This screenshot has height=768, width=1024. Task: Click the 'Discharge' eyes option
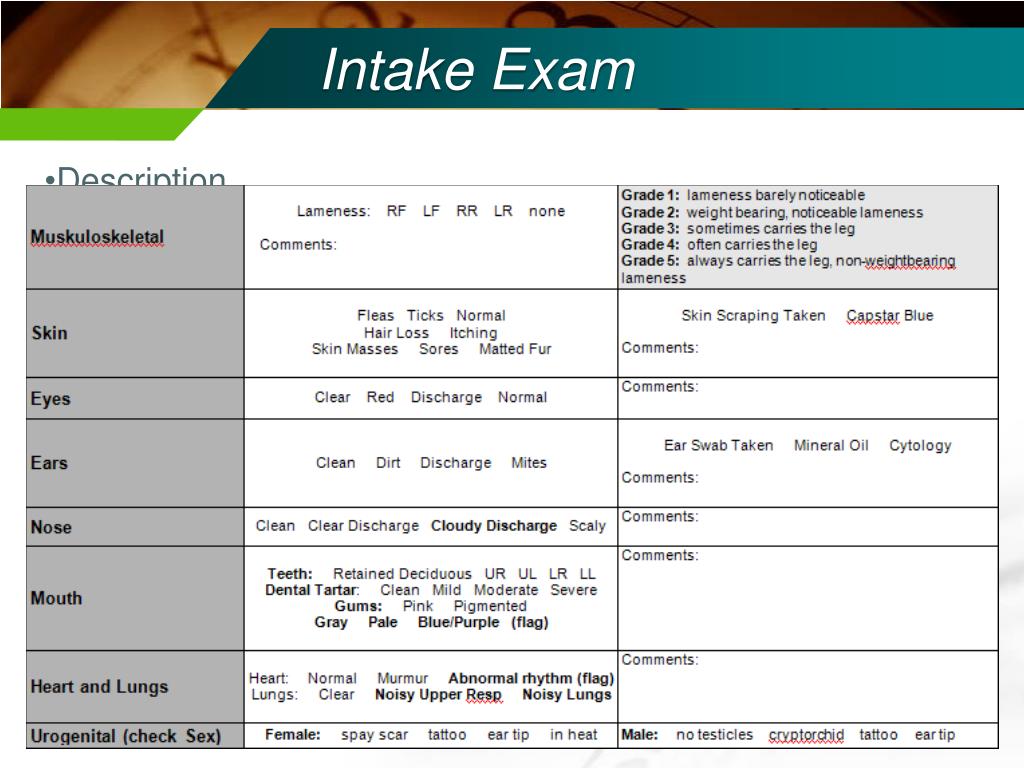[x=446, y=397]
